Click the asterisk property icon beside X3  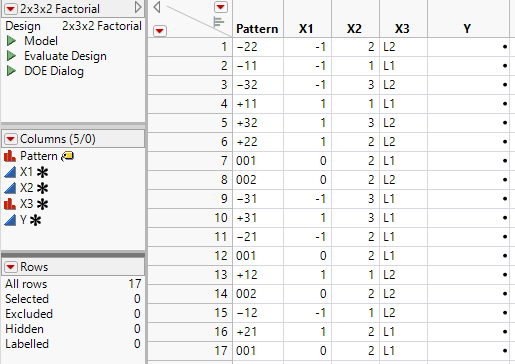[x=42, y=204]
